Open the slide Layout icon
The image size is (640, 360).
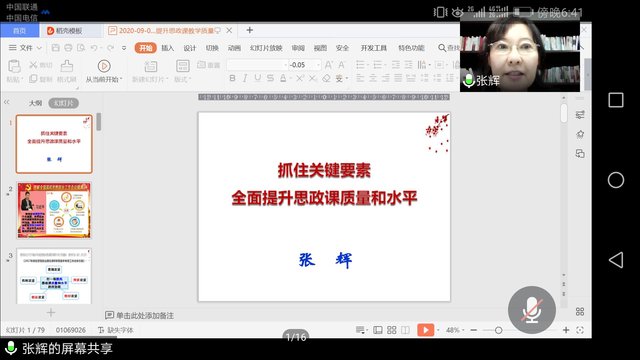pyautogui.click(x=182, y=66)
